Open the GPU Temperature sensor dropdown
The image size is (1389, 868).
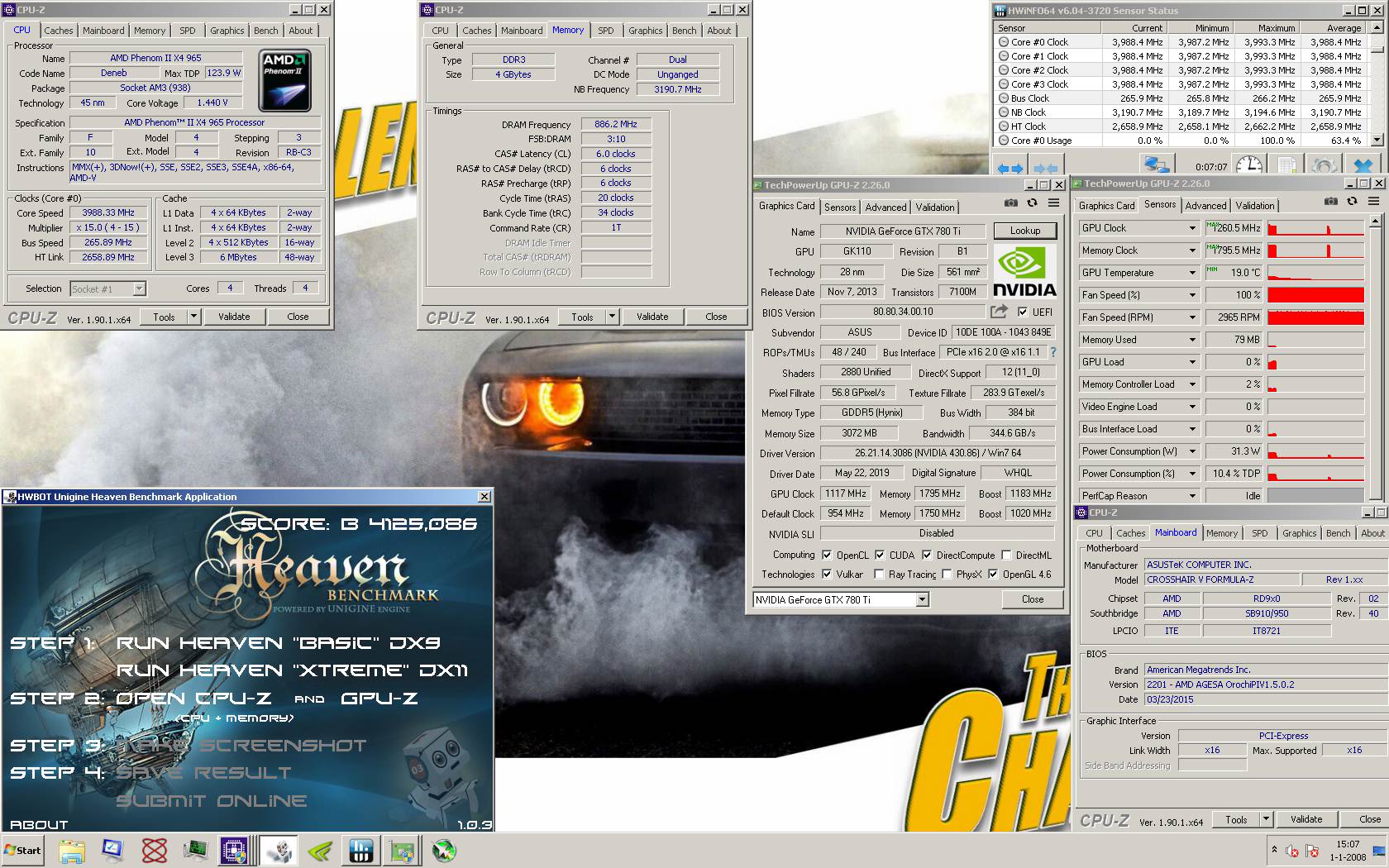[1192, 273]
